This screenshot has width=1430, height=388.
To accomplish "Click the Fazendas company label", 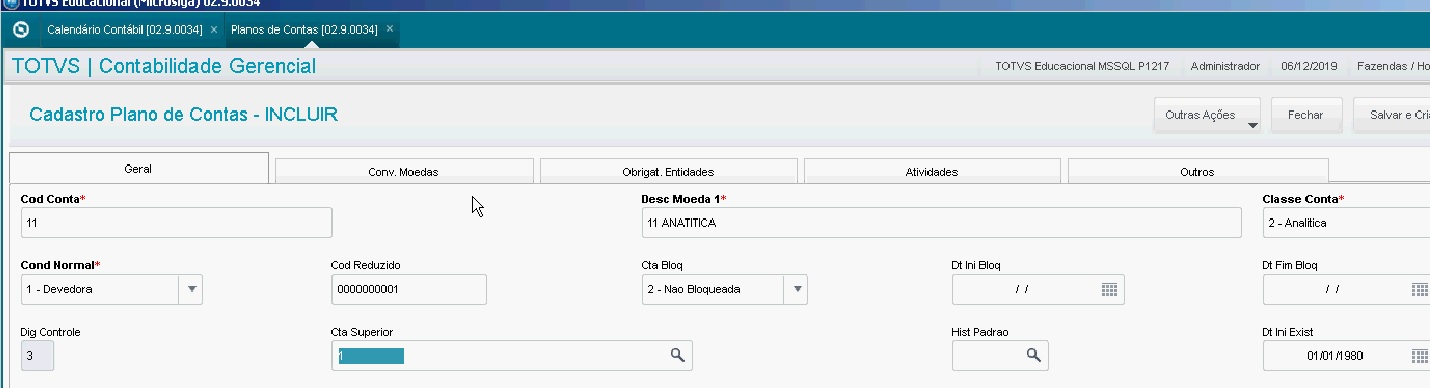I will pos(1392,66).
